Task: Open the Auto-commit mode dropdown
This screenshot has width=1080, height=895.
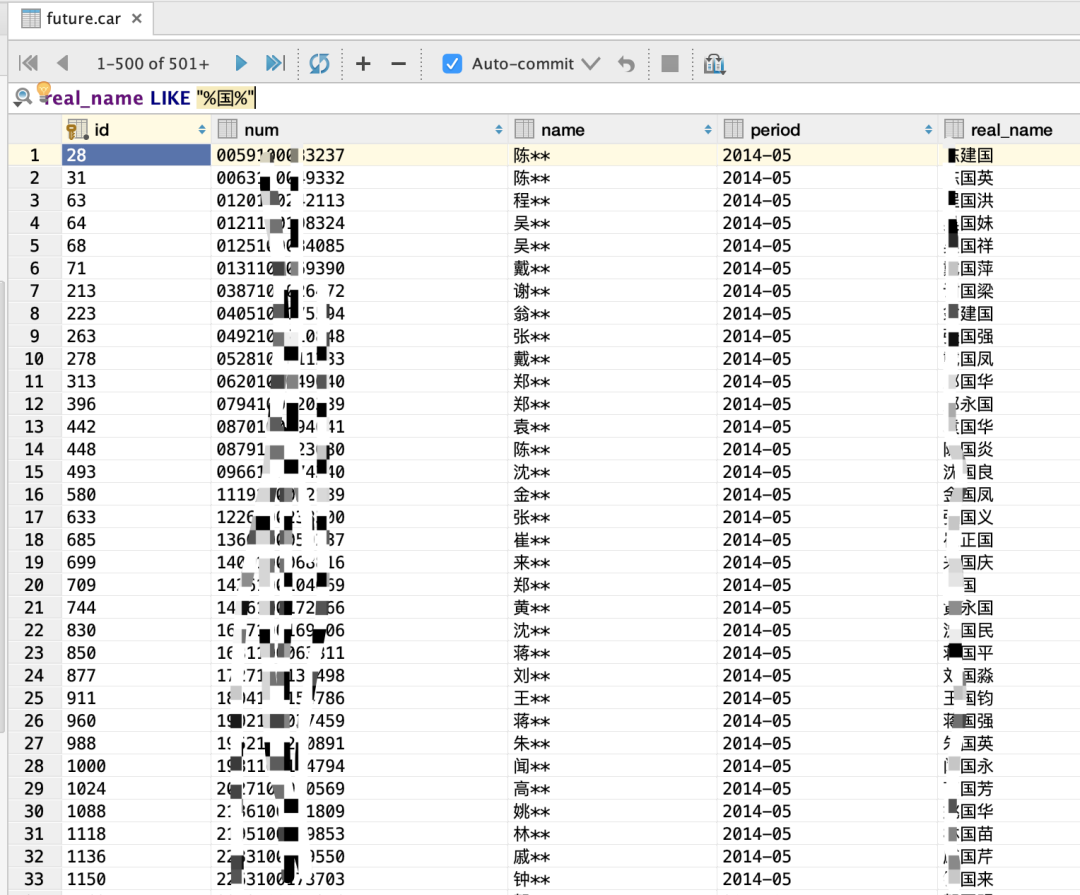Action: click(x=591, y=64)
